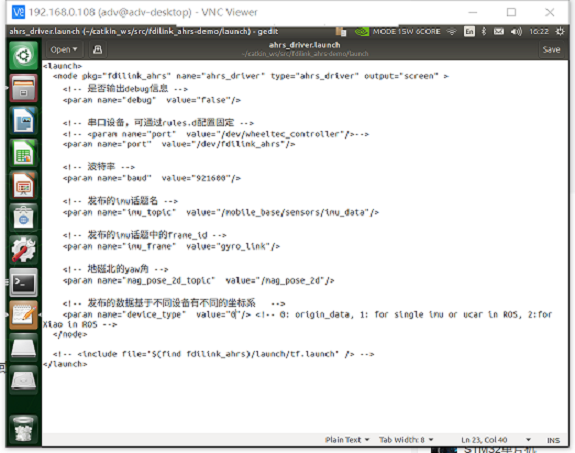This screenshot has width=575, height=453.
Task: Open Ubuntu Software store icon
Action: (x=23, y=218)
